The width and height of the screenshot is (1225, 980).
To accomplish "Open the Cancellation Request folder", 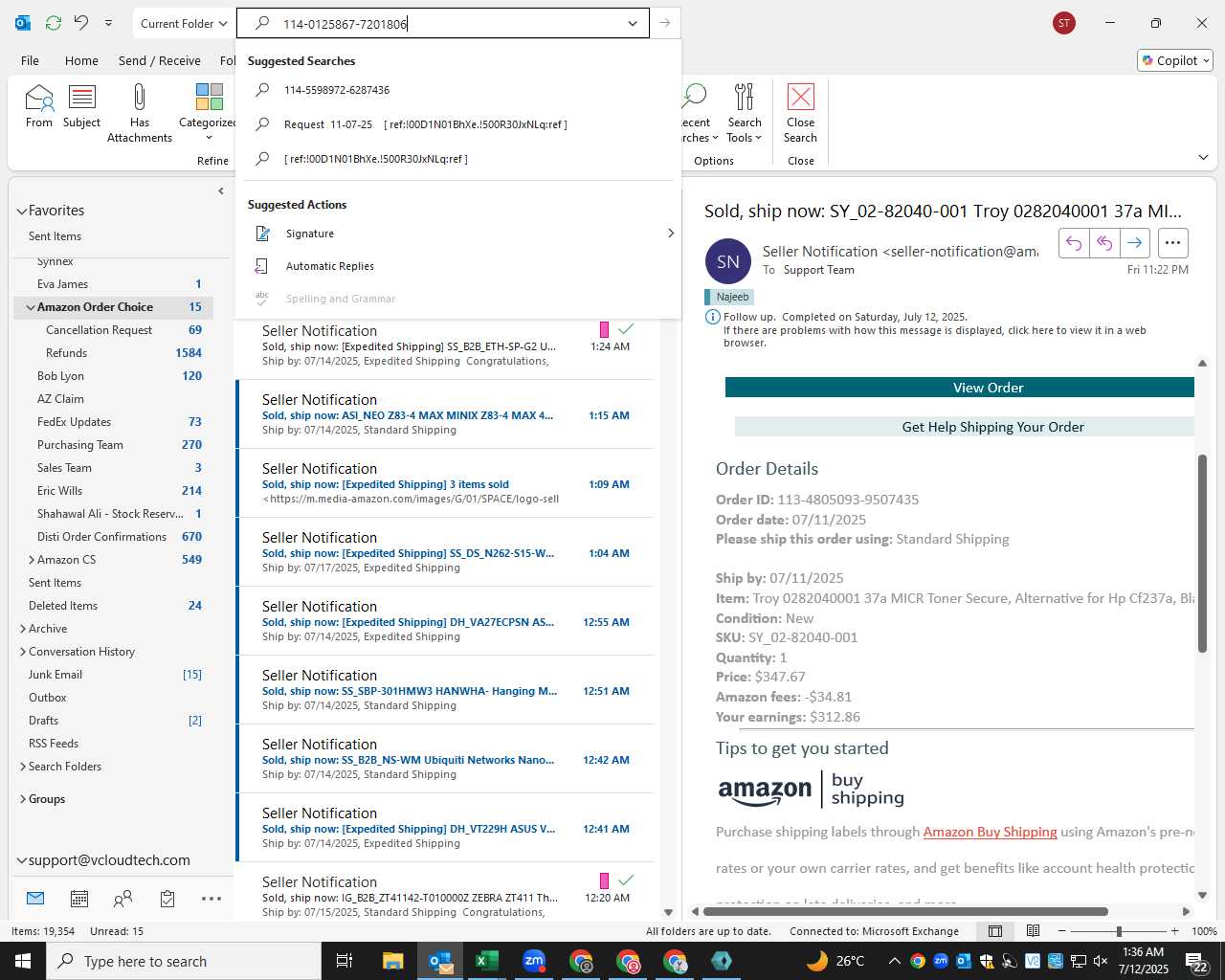I will [x=99, y=330].
